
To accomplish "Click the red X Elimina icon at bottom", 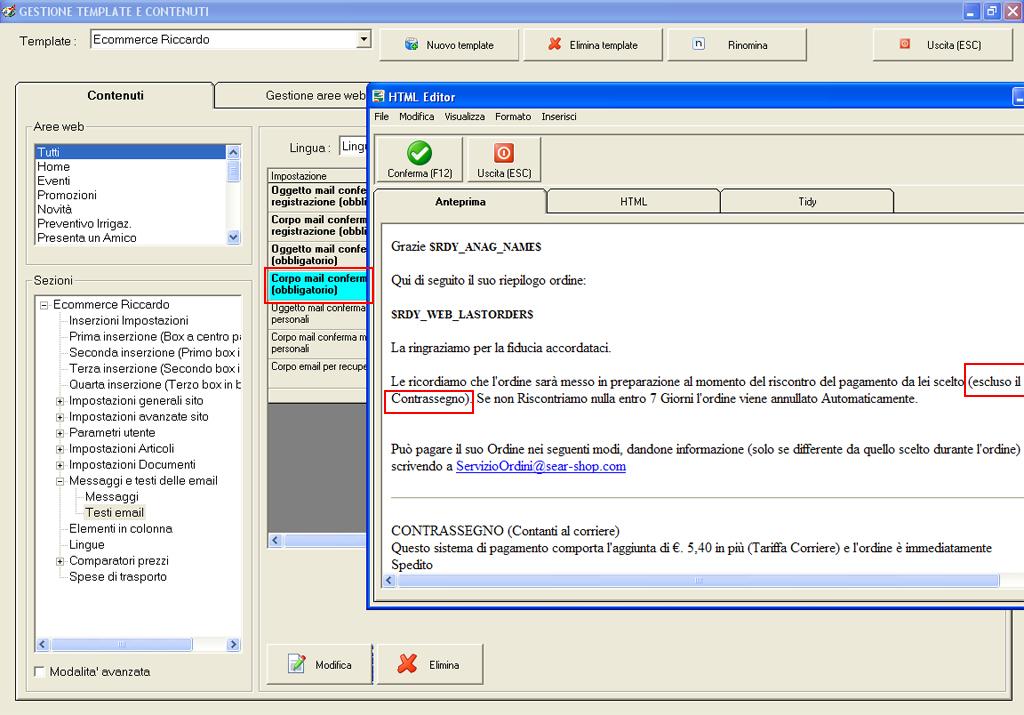I will [408, 664].
